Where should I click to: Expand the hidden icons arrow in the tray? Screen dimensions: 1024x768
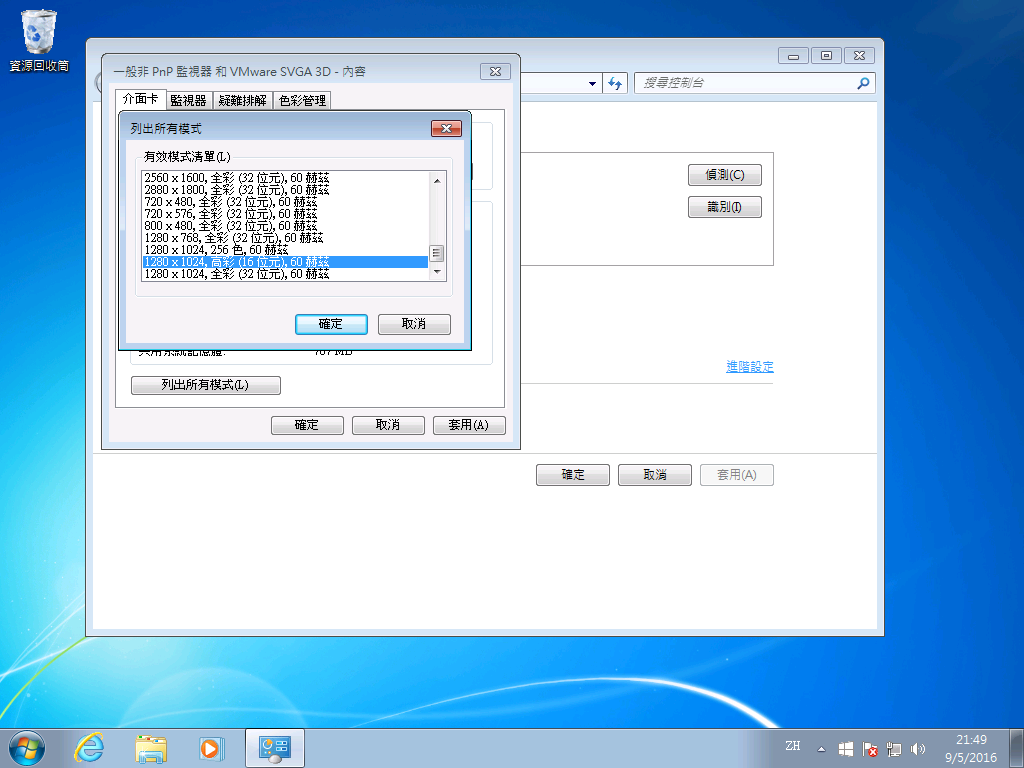tap(822, 747)
